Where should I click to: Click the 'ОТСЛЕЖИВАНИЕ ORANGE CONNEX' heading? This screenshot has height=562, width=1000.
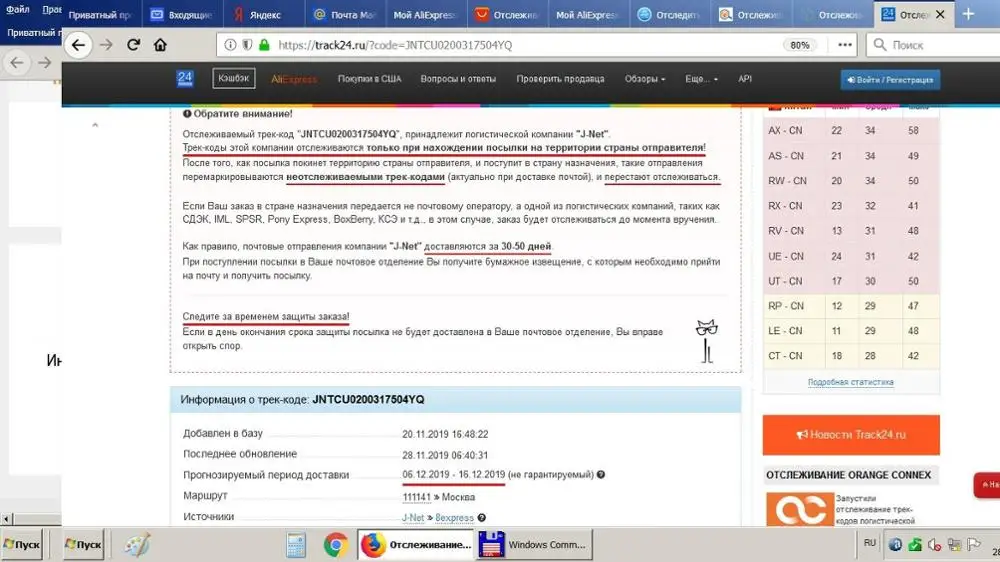point(848,475)
